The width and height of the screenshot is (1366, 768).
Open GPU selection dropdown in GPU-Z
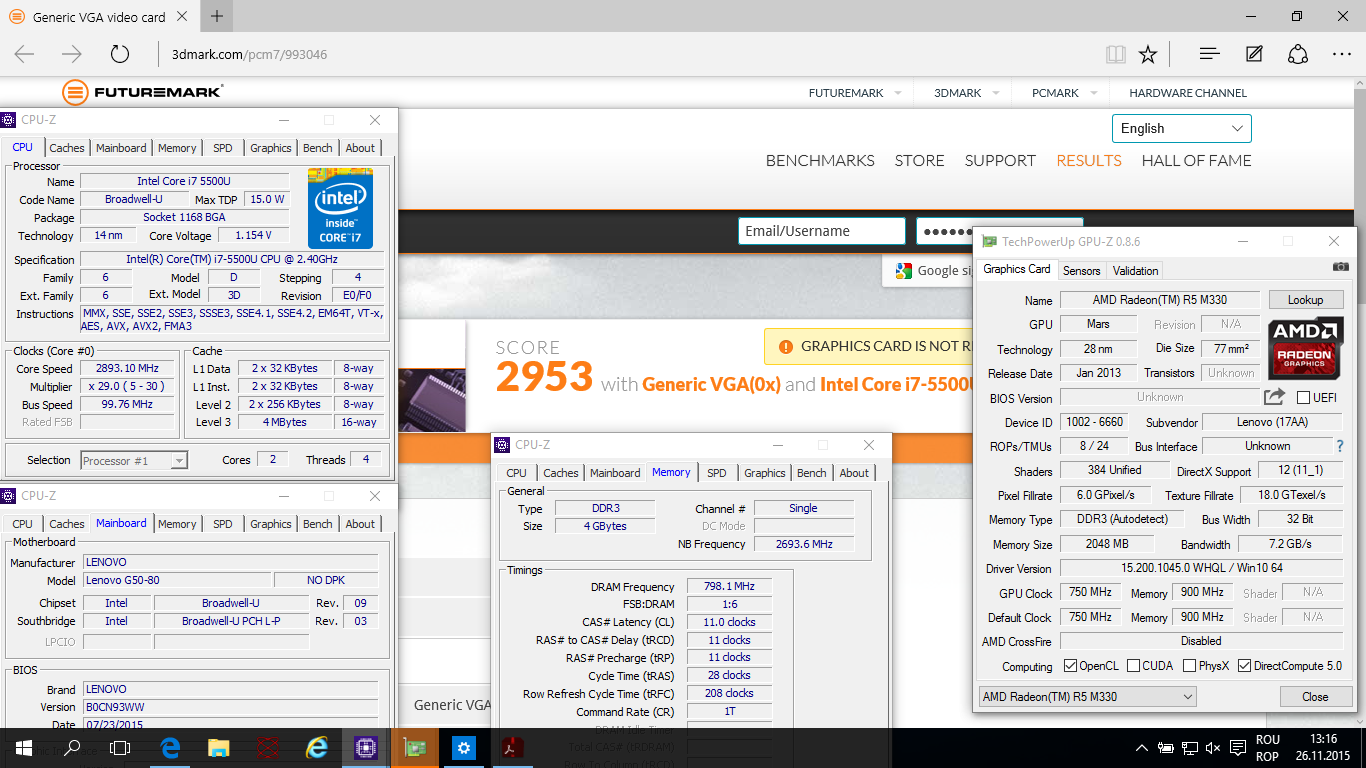point(1087,697)
